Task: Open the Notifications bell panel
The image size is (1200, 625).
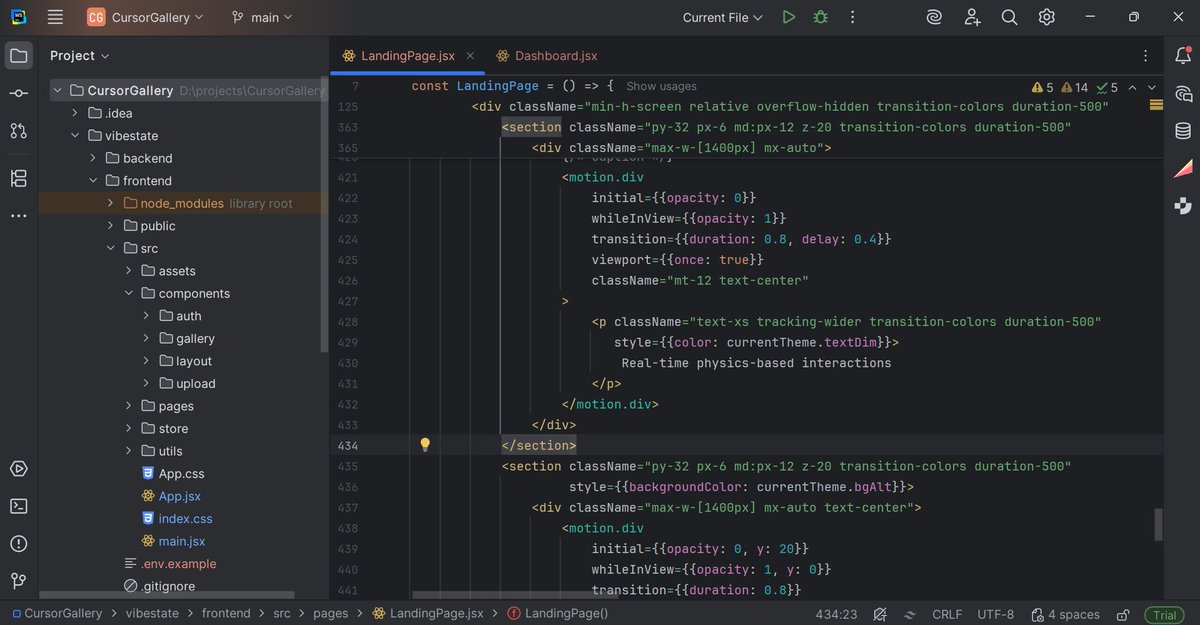Action: (x=1184, y=55)
